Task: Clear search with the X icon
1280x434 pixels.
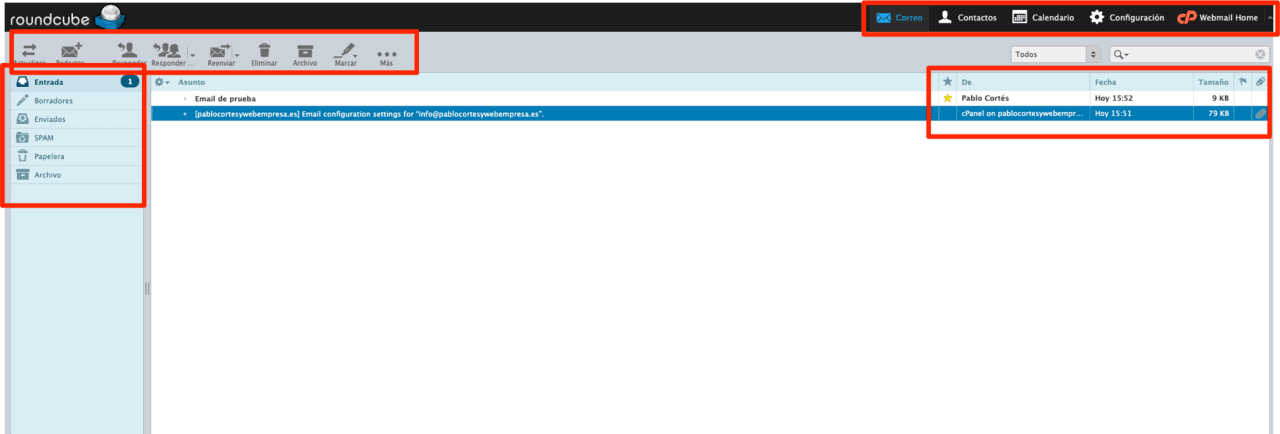Action: click(x=1260, y=54)
